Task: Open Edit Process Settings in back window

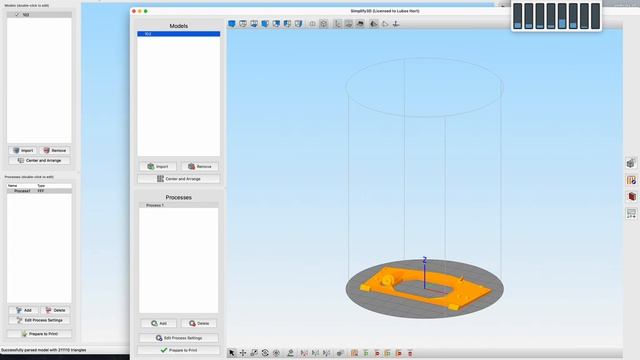Action: pos(39,320)
